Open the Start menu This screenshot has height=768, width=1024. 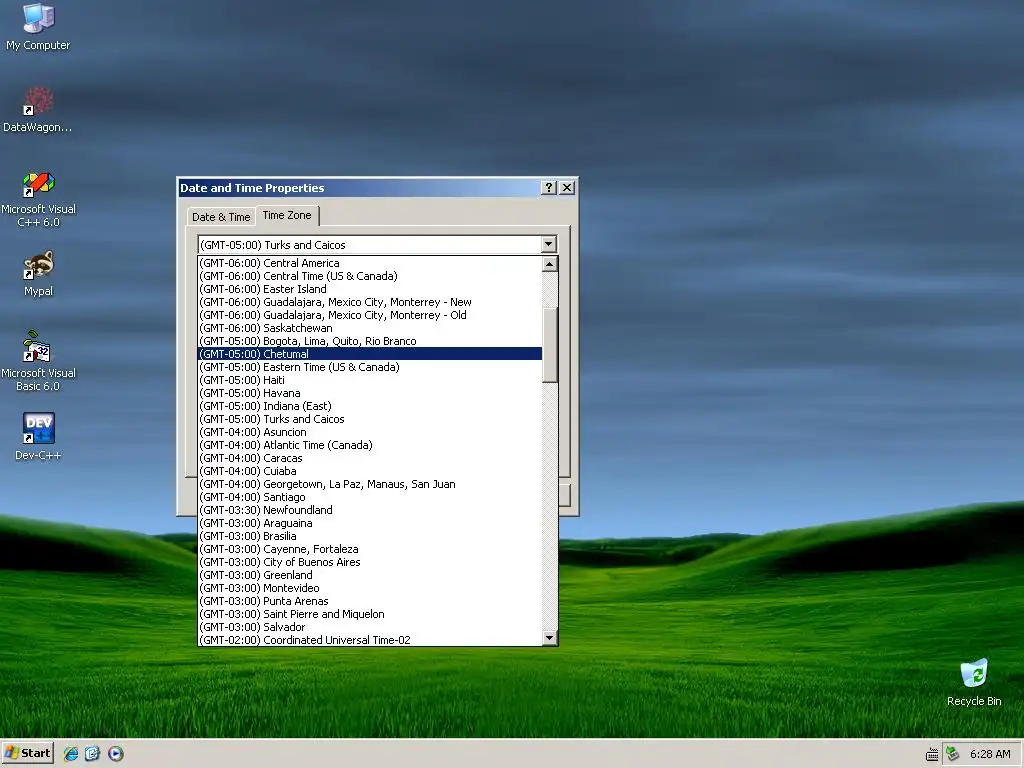click(x=27, y=754)
